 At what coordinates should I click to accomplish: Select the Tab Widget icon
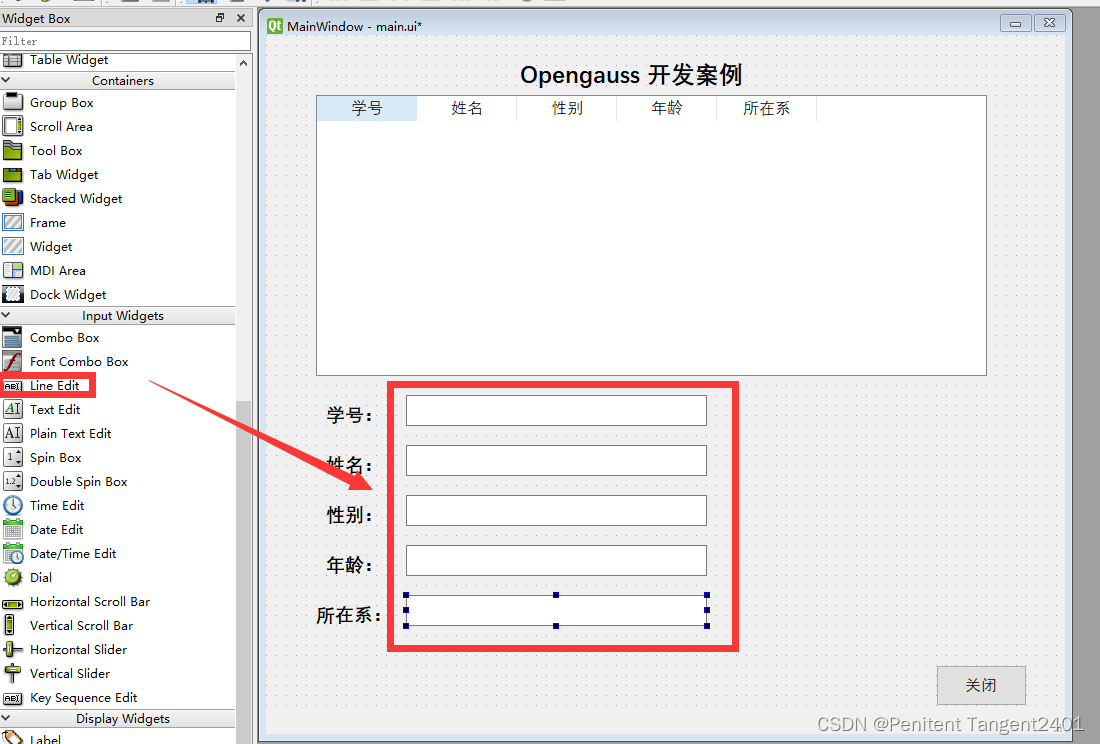click(x=13, y=175)
